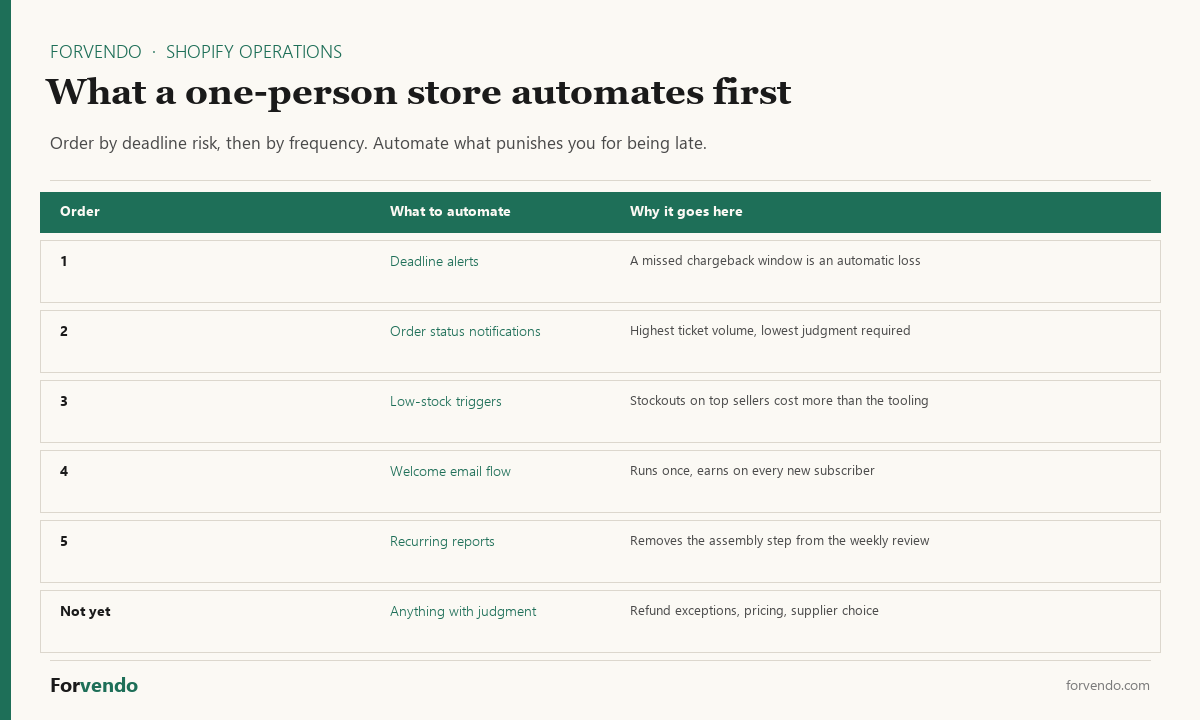Click 'Removes the assembly step from the weekly review'

pos(780,541)
